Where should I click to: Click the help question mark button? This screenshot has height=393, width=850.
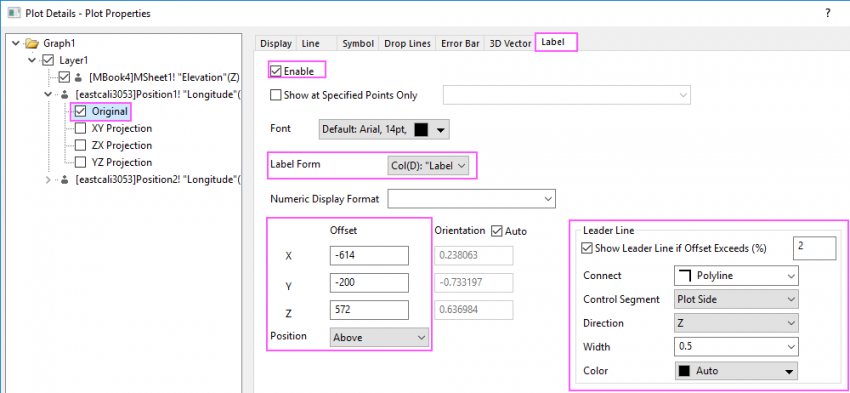pos(828,14)
